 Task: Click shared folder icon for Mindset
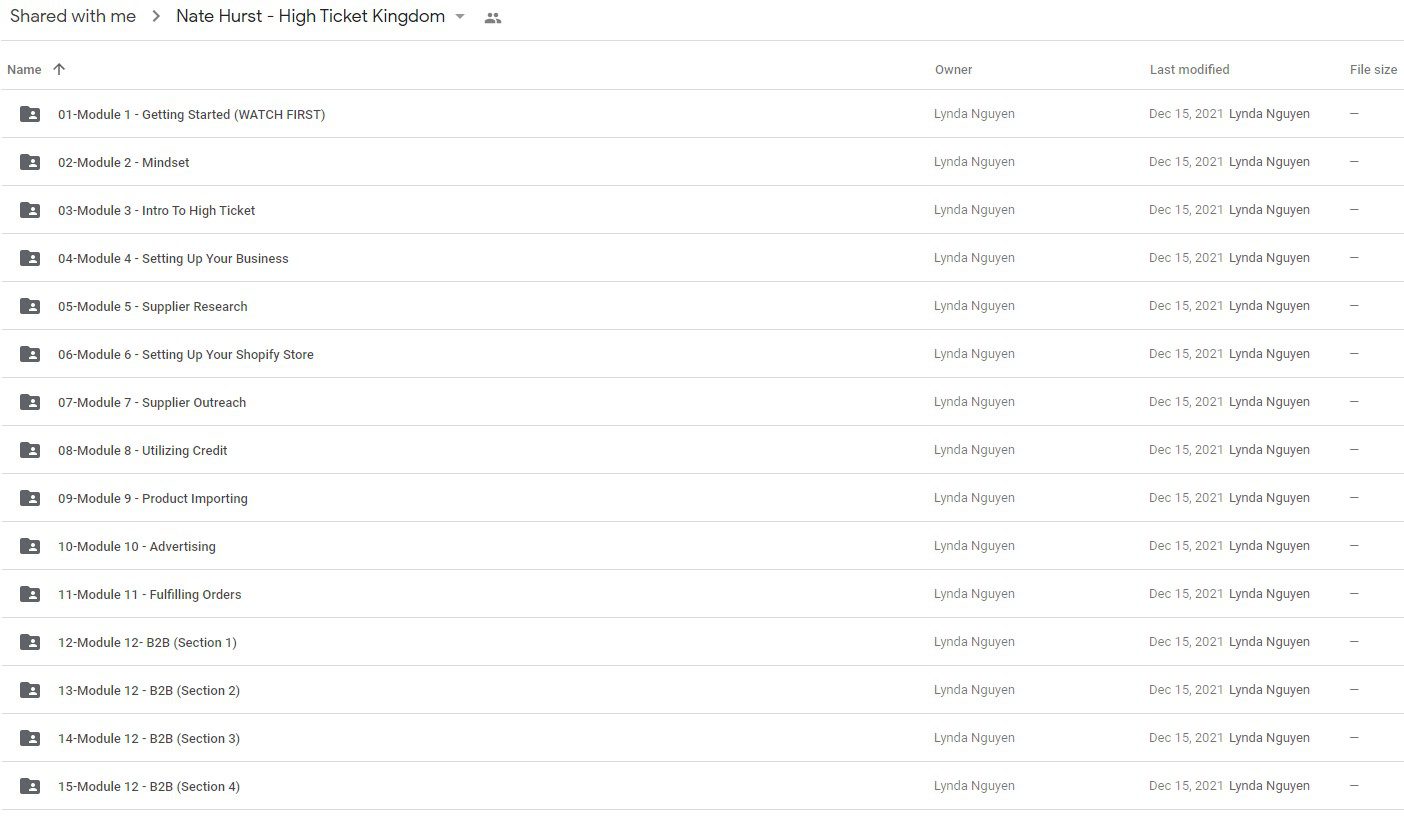click(x=30, y=162)
